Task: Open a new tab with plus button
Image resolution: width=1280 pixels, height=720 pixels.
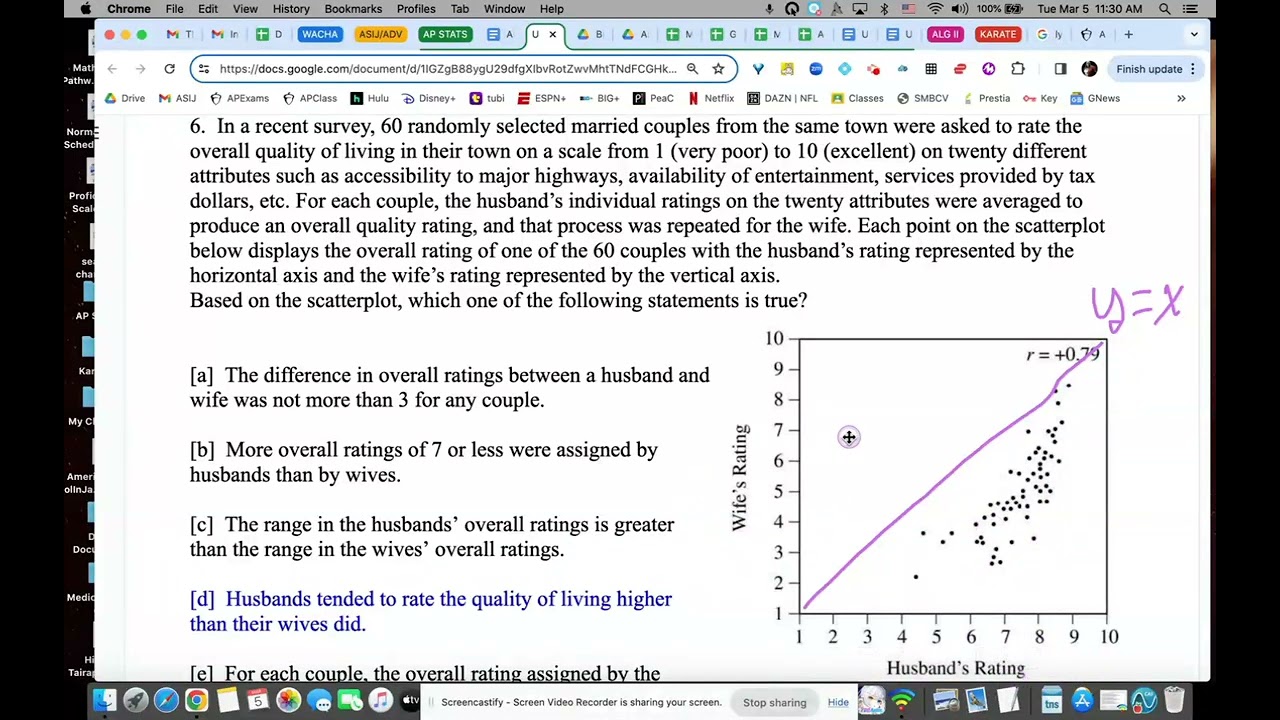Action: [x=1128, y=34]
